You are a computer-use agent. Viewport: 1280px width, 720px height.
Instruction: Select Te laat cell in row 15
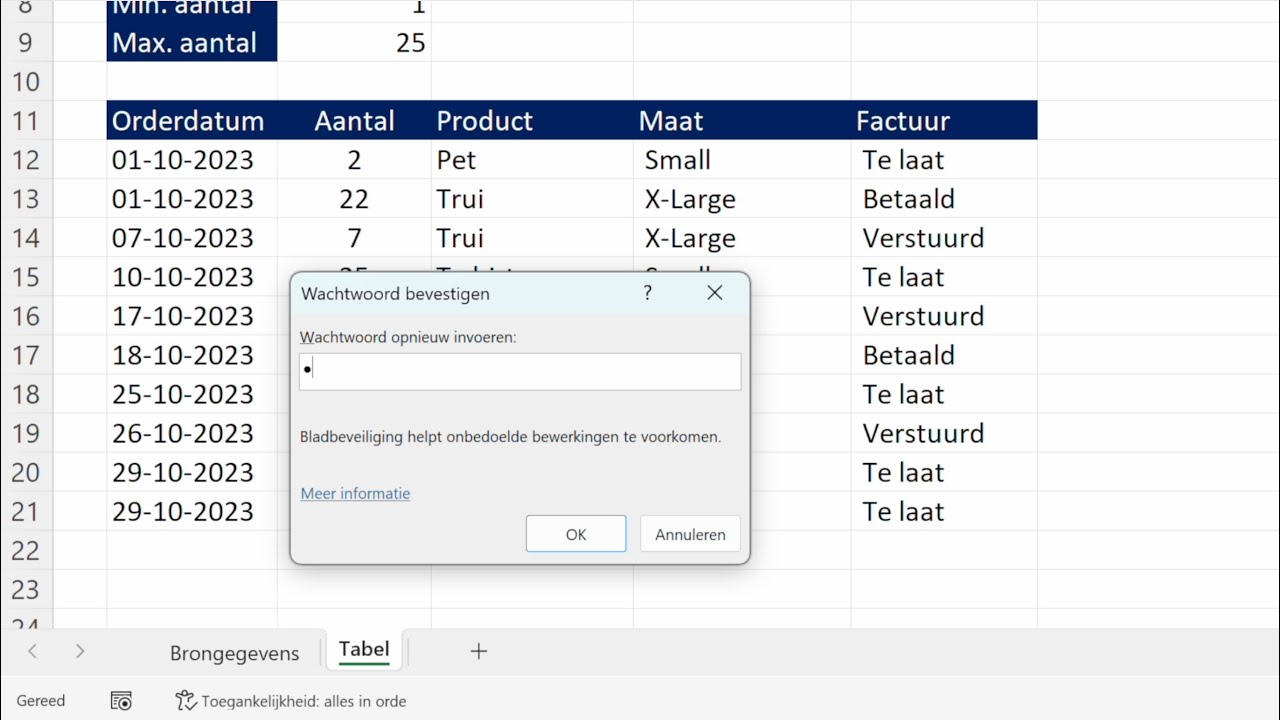944,277
